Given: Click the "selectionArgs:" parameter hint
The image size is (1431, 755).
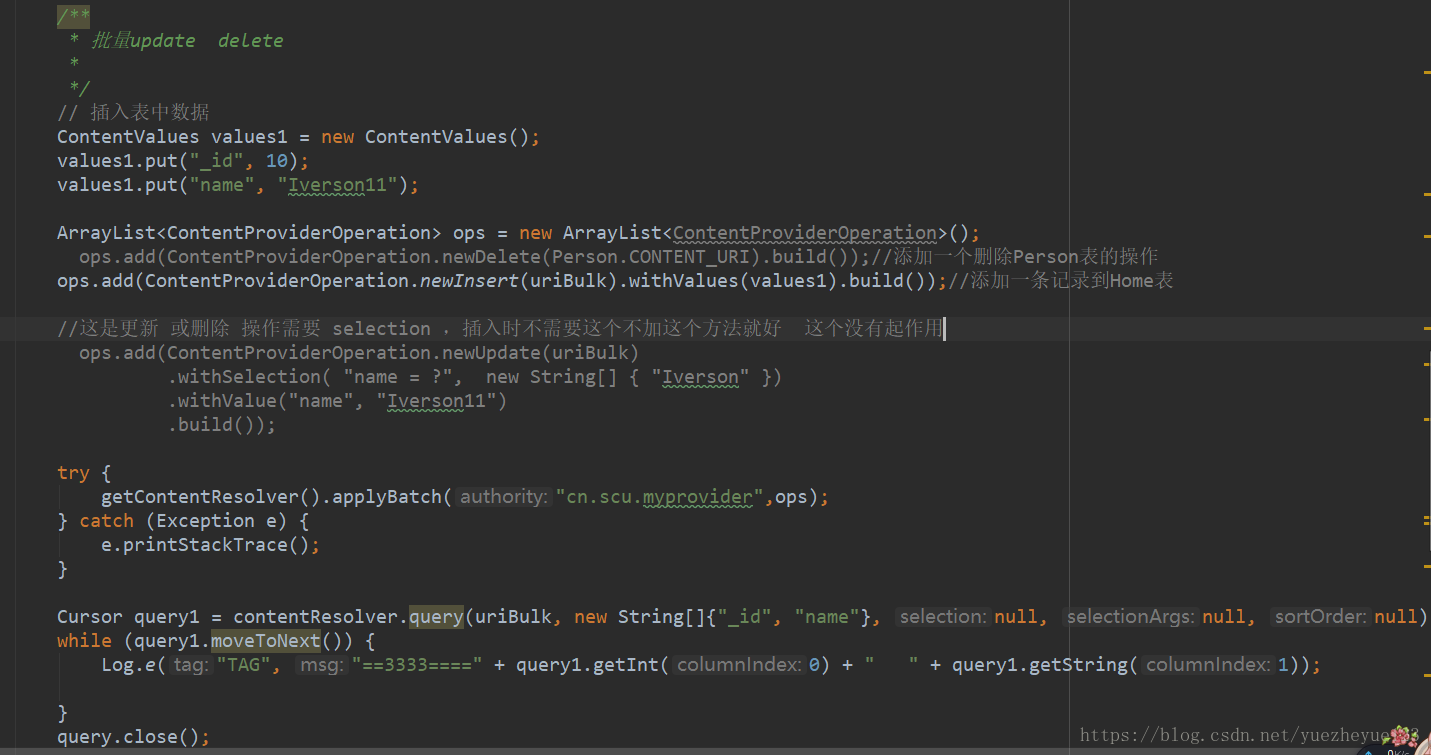Looking at the screenshot, I should coord(1130,617).
